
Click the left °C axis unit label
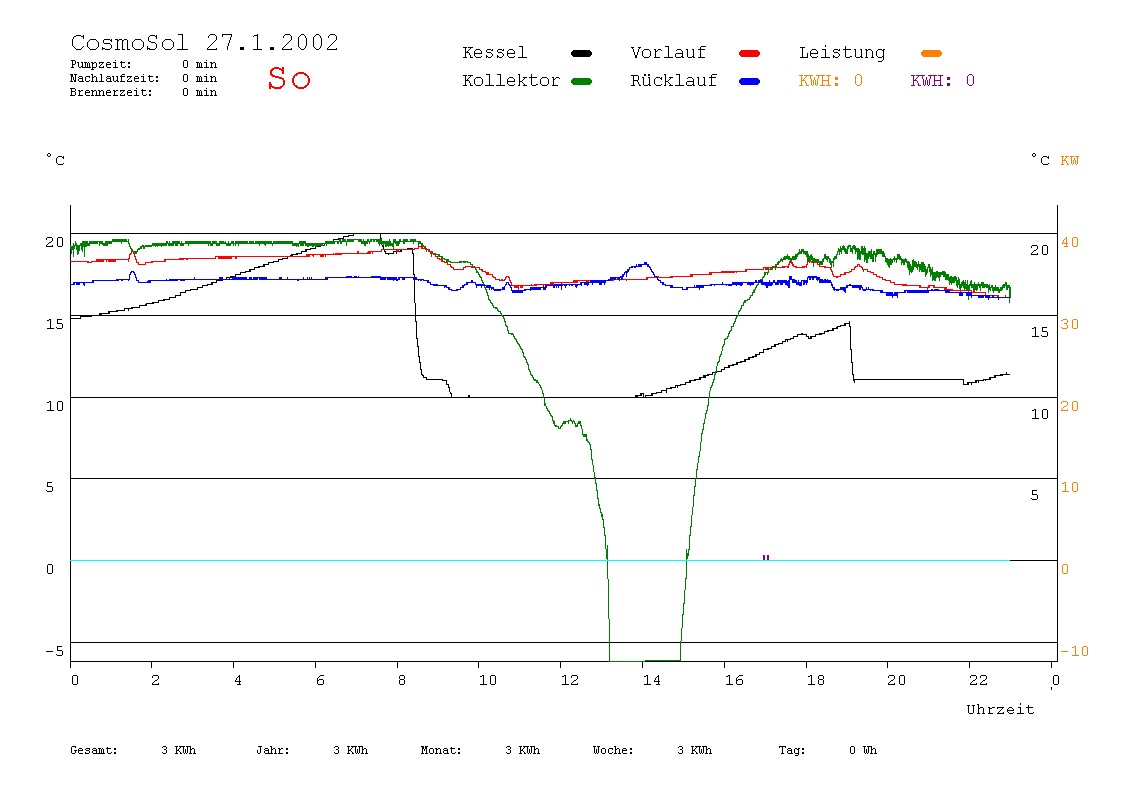tap(56, 160)
